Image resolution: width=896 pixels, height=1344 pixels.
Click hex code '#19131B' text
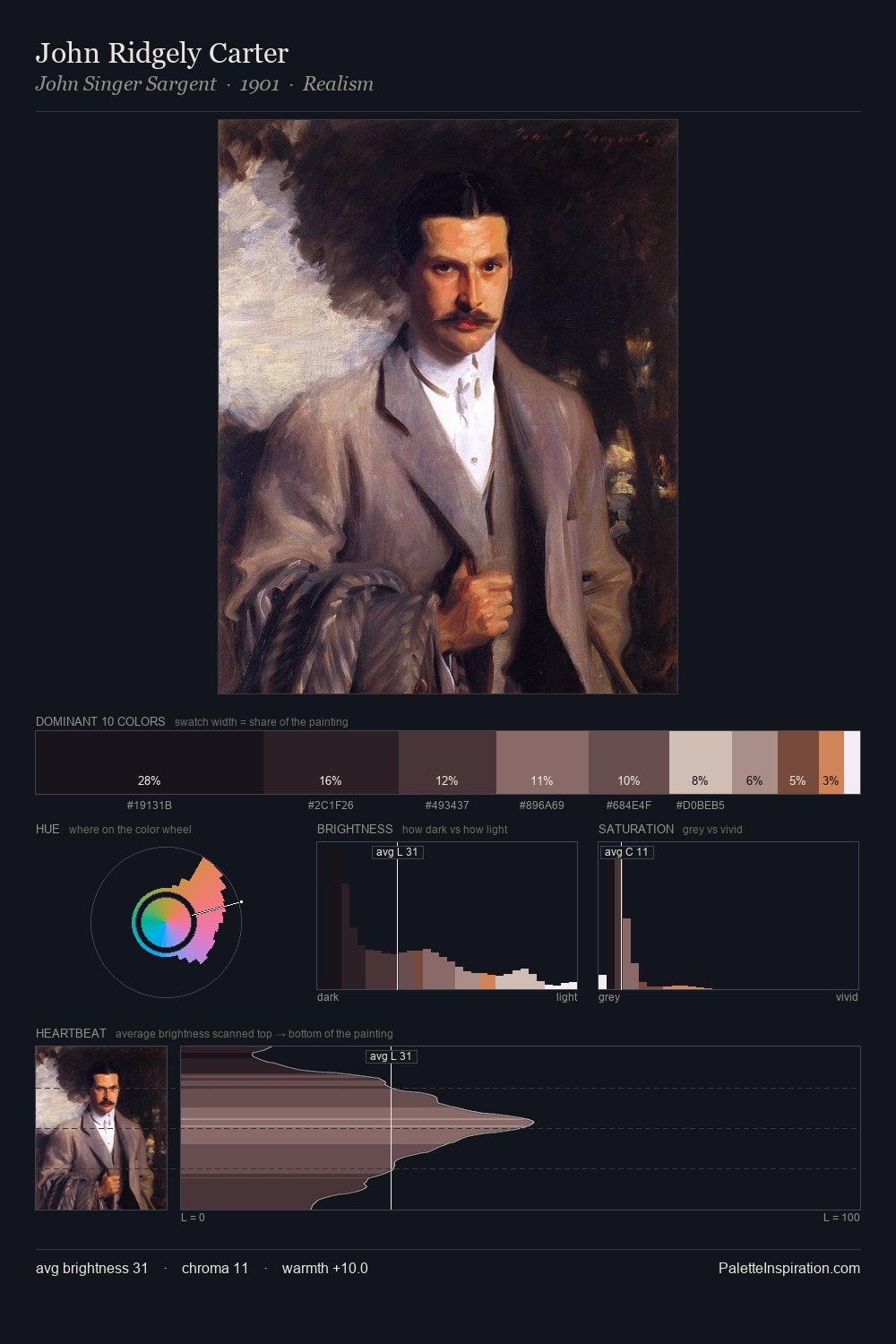click(150, 806)
